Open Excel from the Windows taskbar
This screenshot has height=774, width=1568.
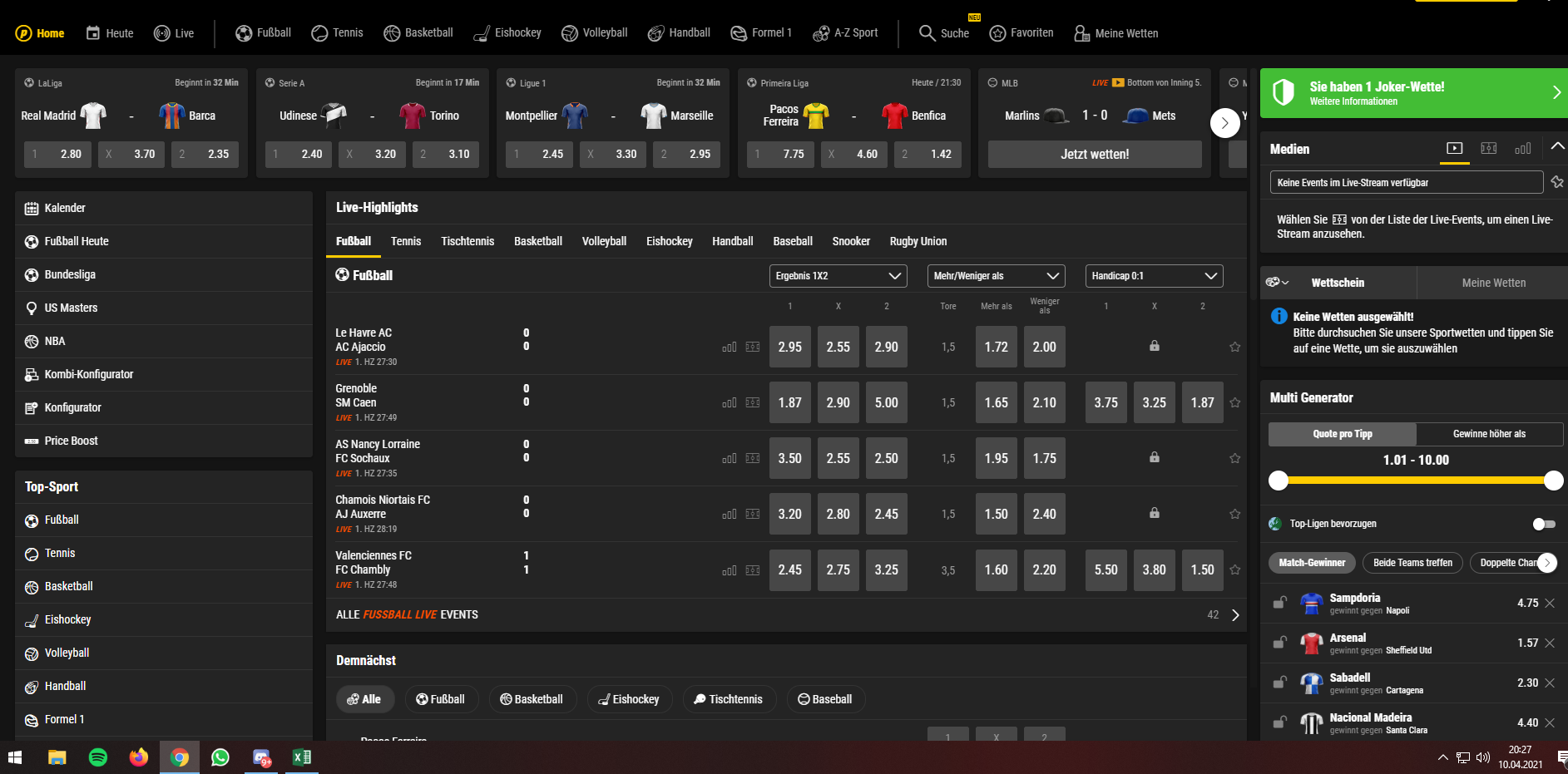point(302,757)
